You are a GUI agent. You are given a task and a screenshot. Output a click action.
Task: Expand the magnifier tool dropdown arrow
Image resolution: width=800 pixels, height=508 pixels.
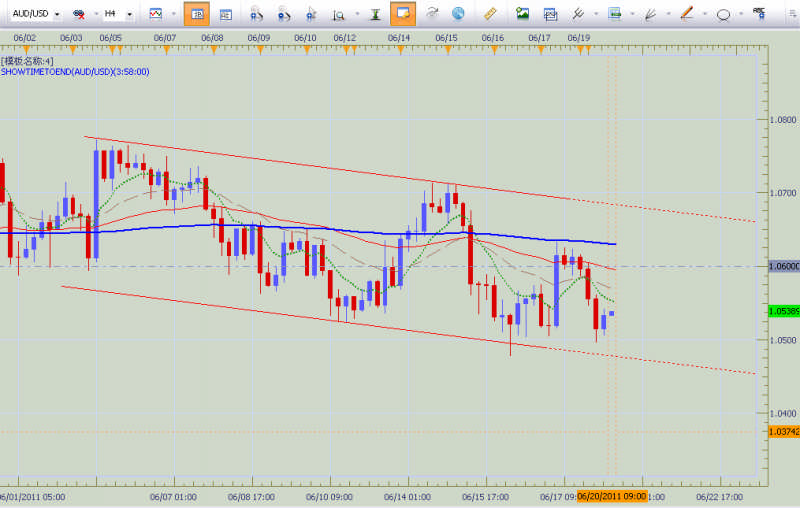(357, 14)
